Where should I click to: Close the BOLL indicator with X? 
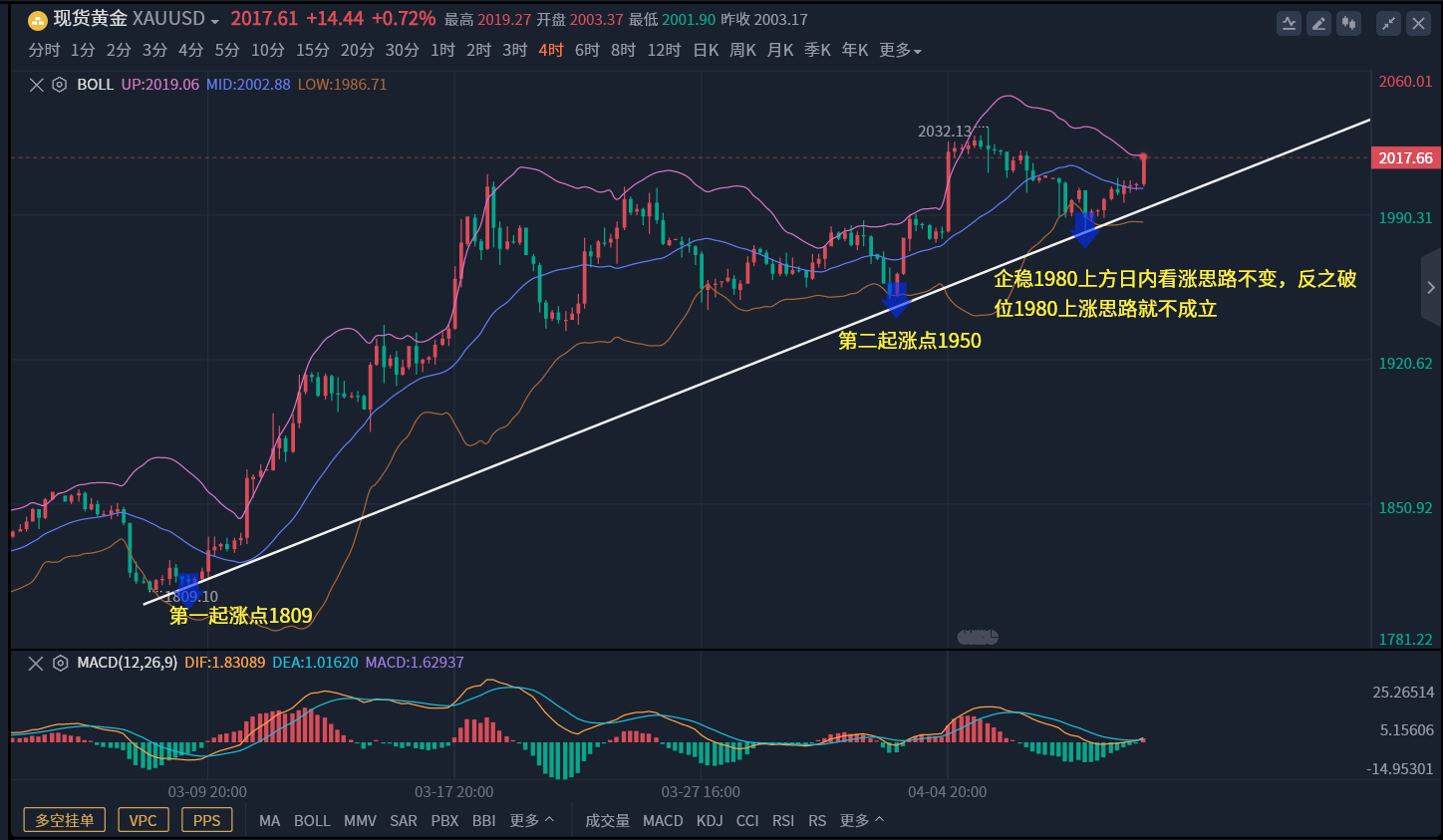pos(37,85)
